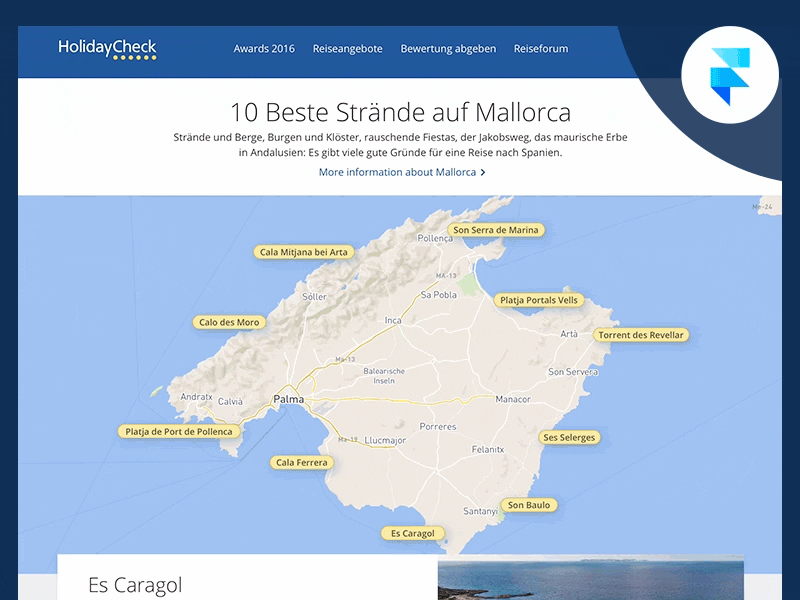Click the Torrent des Revellar beach label

click(641, 335)
